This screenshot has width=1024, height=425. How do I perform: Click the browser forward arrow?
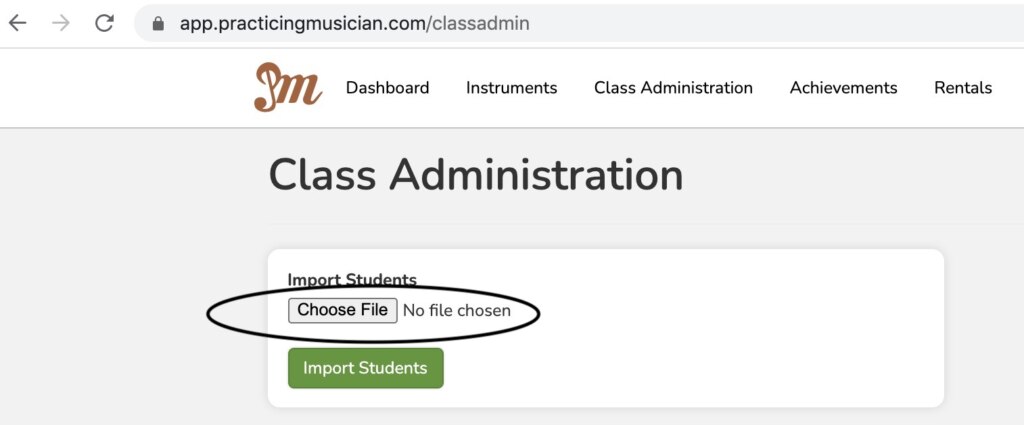61,23
